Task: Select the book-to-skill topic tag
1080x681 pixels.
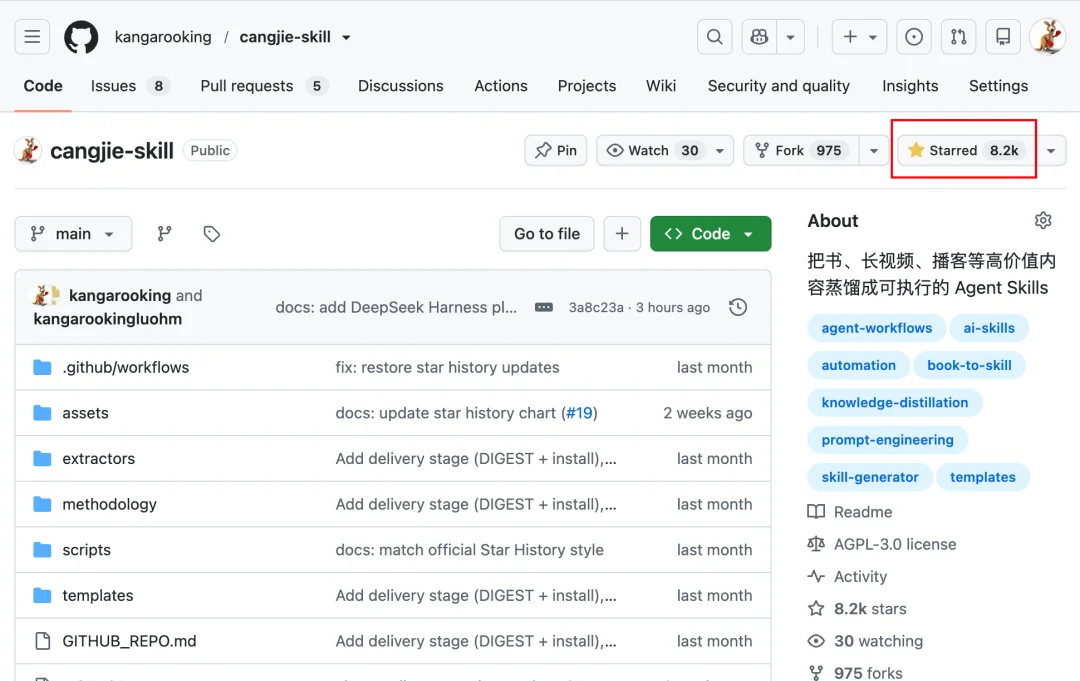Action: pyautogui.click(x=969, y=365)
